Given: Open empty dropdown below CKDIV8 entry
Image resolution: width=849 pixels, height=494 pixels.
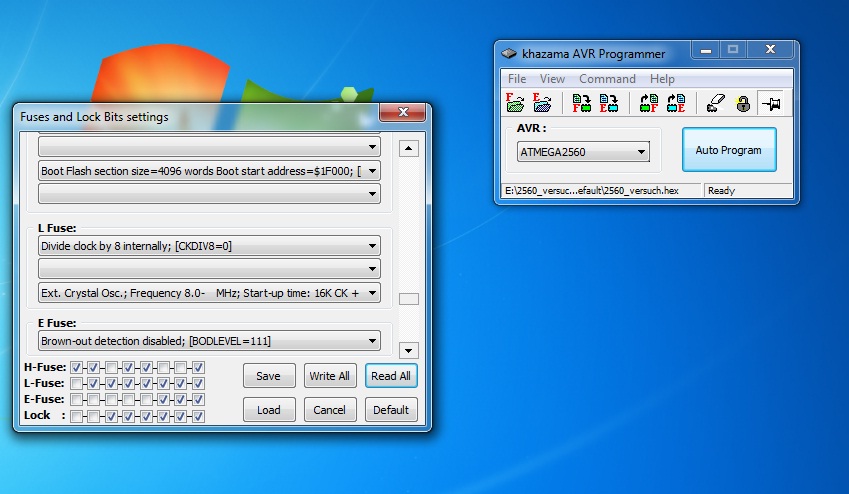Looking at the screenshot, I should pyautogui.click(x=209, y=269).
